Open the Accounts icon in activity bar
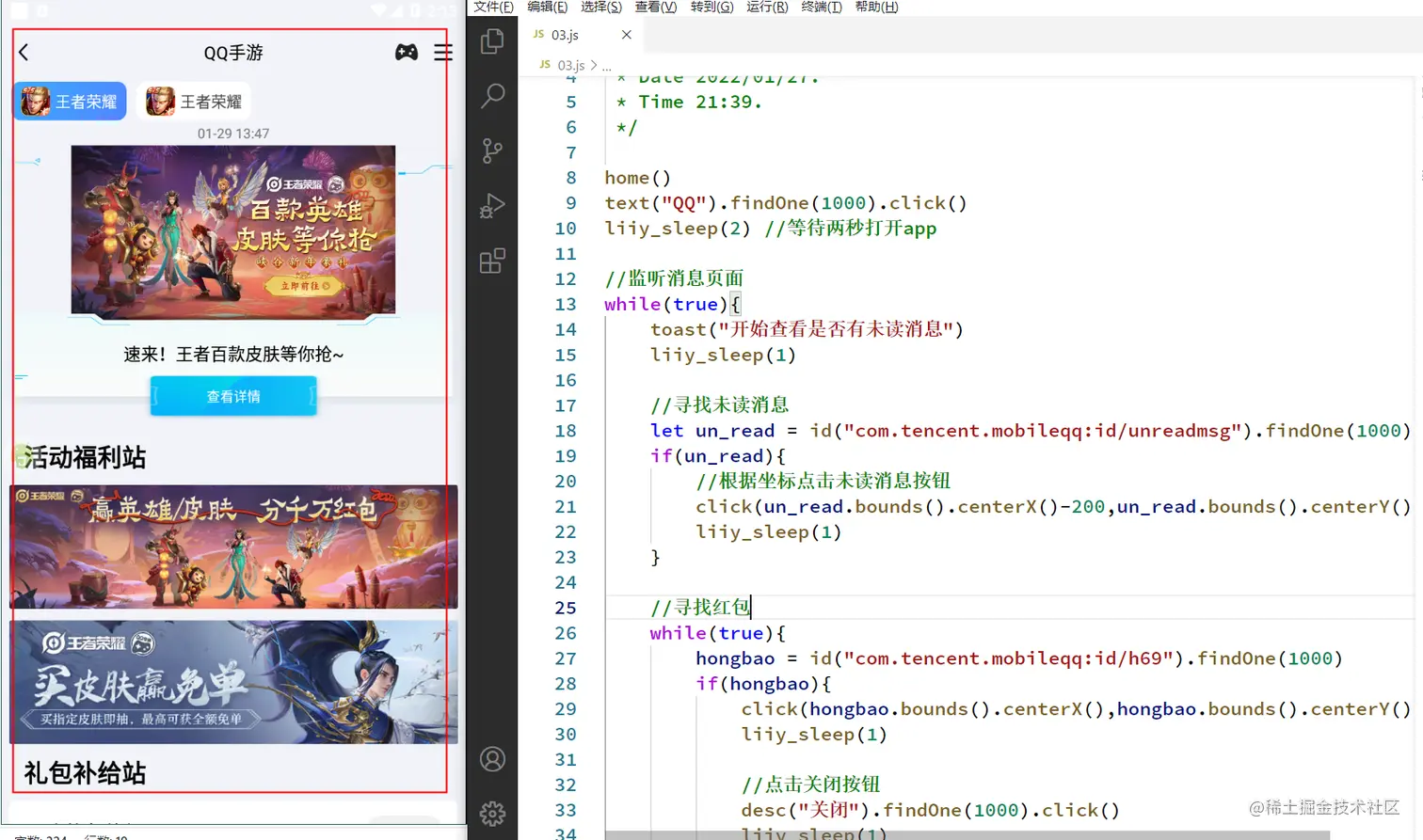This screenshot has width=1423, height=840. 492,759
